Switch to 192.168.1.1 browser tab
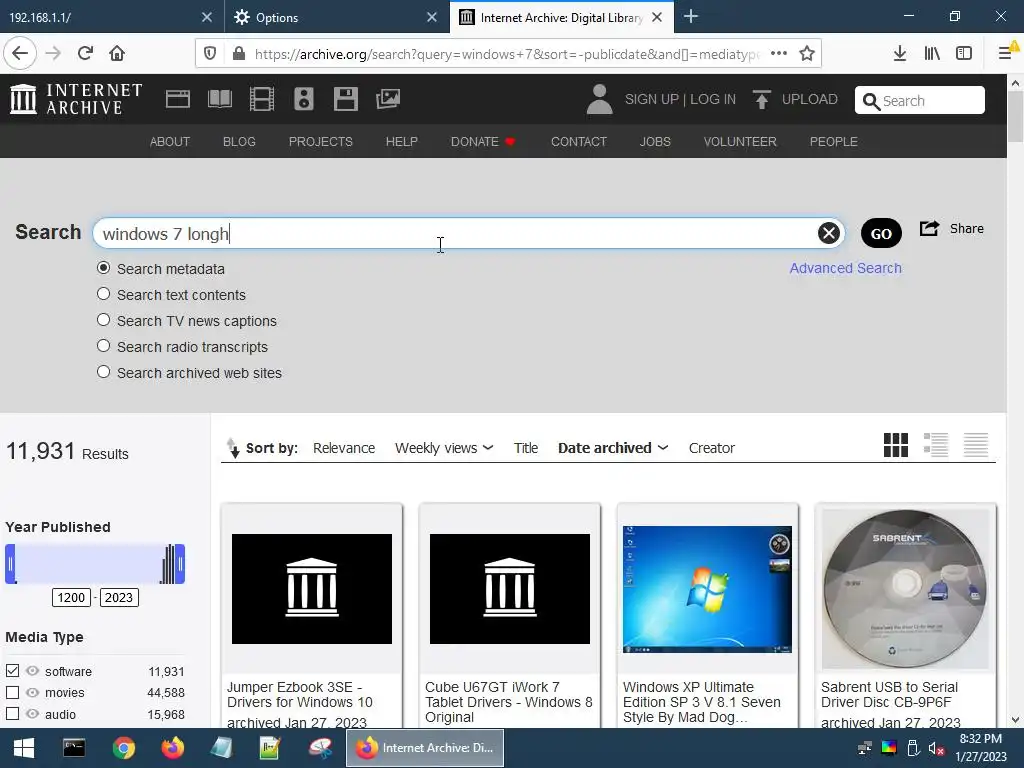The height and width of the screenshot is (768, 1024). tap(111, 17)
